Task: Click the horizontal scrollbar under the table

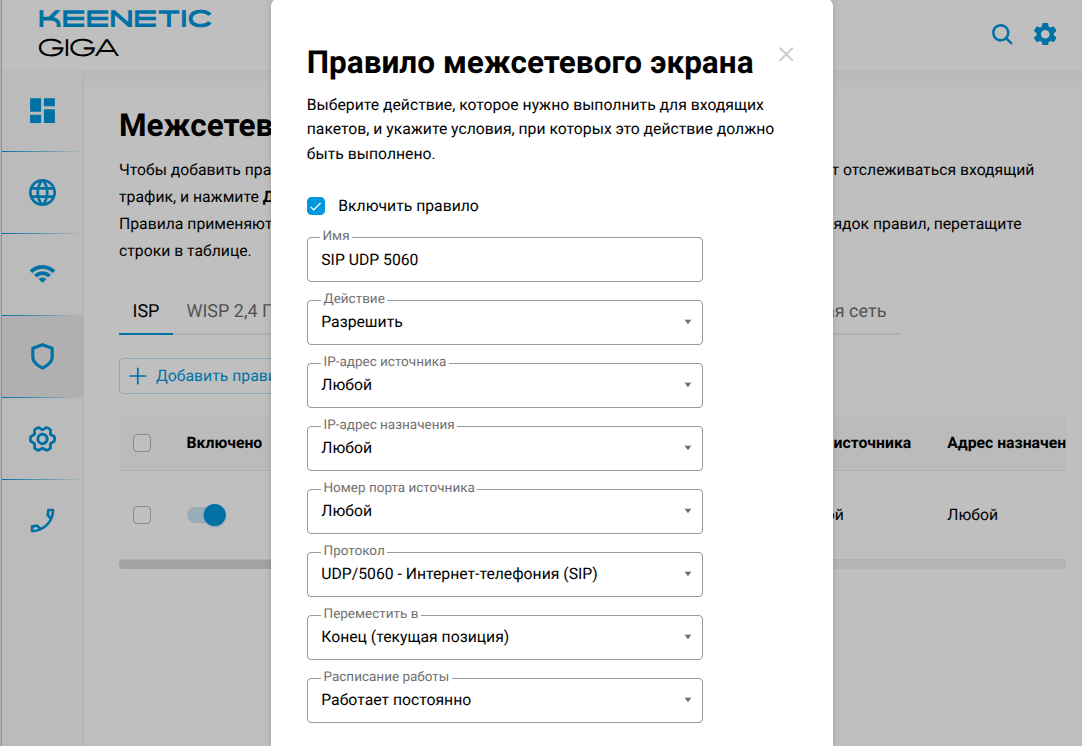Action: tap(194, 564)
